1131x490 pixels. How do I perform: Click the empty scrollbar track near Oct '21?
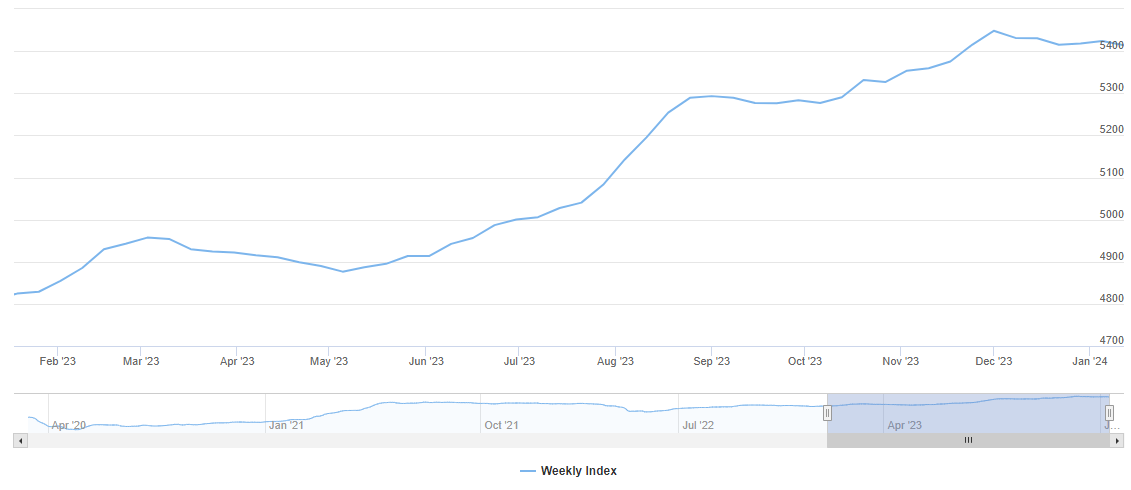[x=500, y=440]
